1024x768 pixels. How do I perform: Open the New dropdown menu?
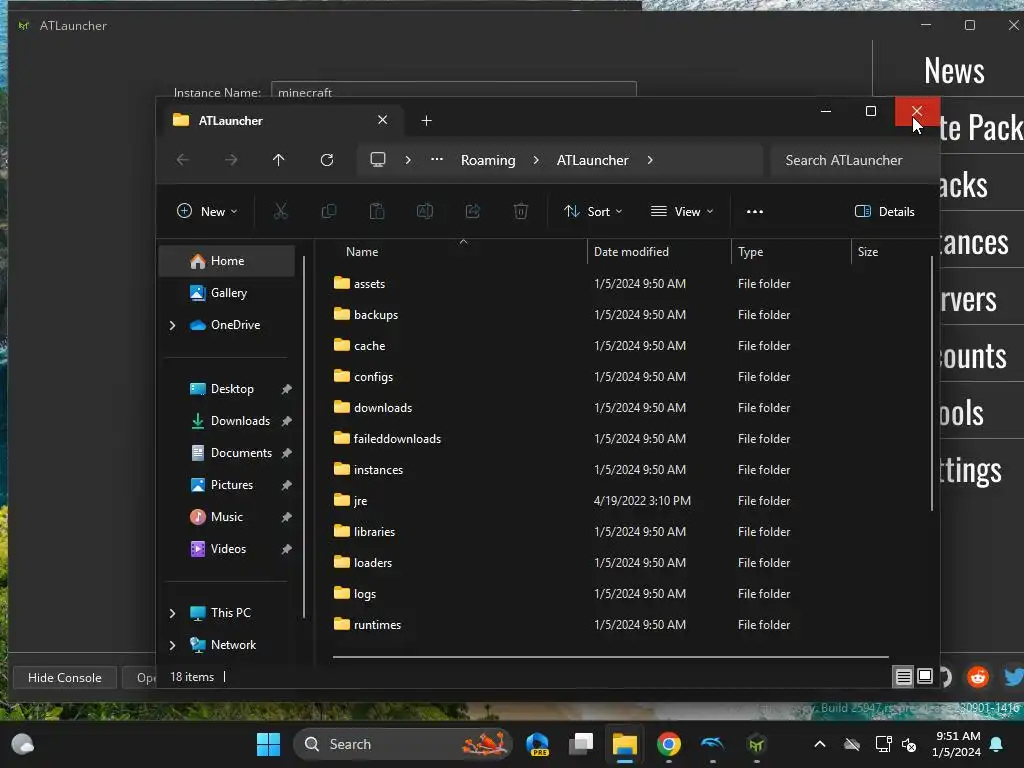point(207,212)
